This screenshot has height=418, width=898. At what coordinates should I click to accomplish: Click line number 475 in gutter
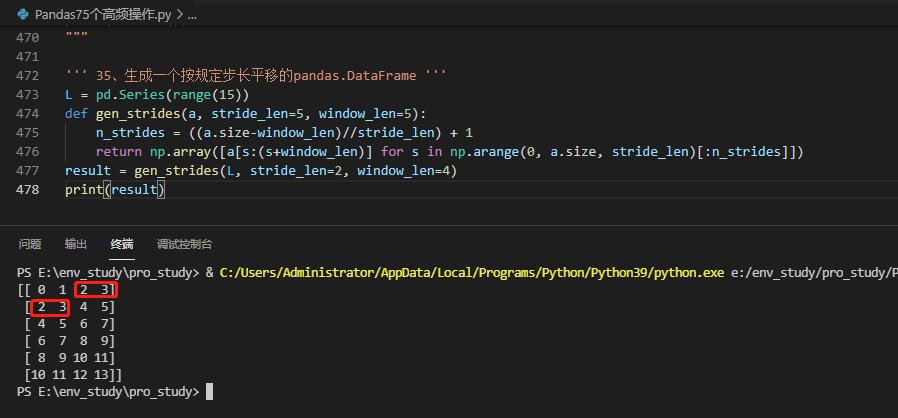click(x=29, y=133)
